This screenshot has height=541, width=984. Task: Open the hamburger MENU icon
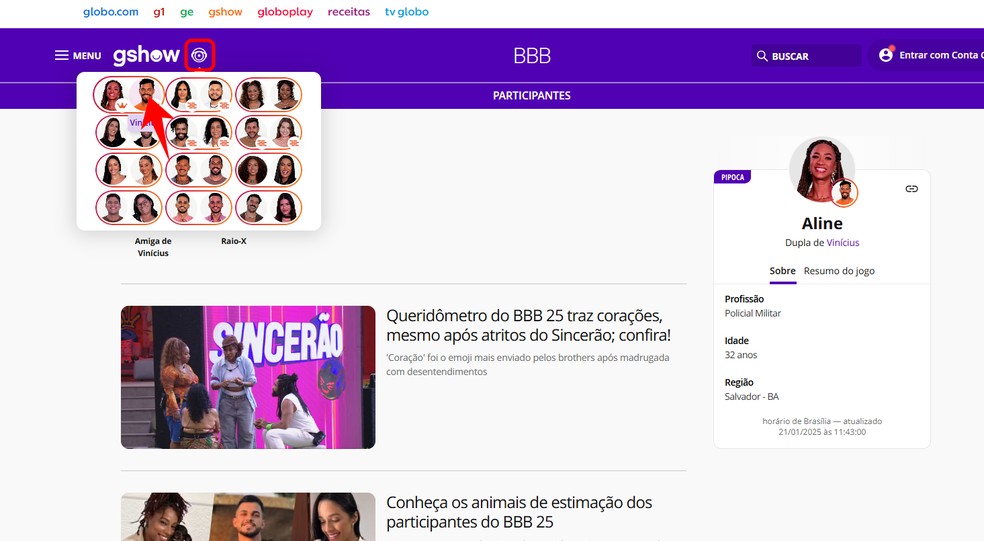point(62,56)
